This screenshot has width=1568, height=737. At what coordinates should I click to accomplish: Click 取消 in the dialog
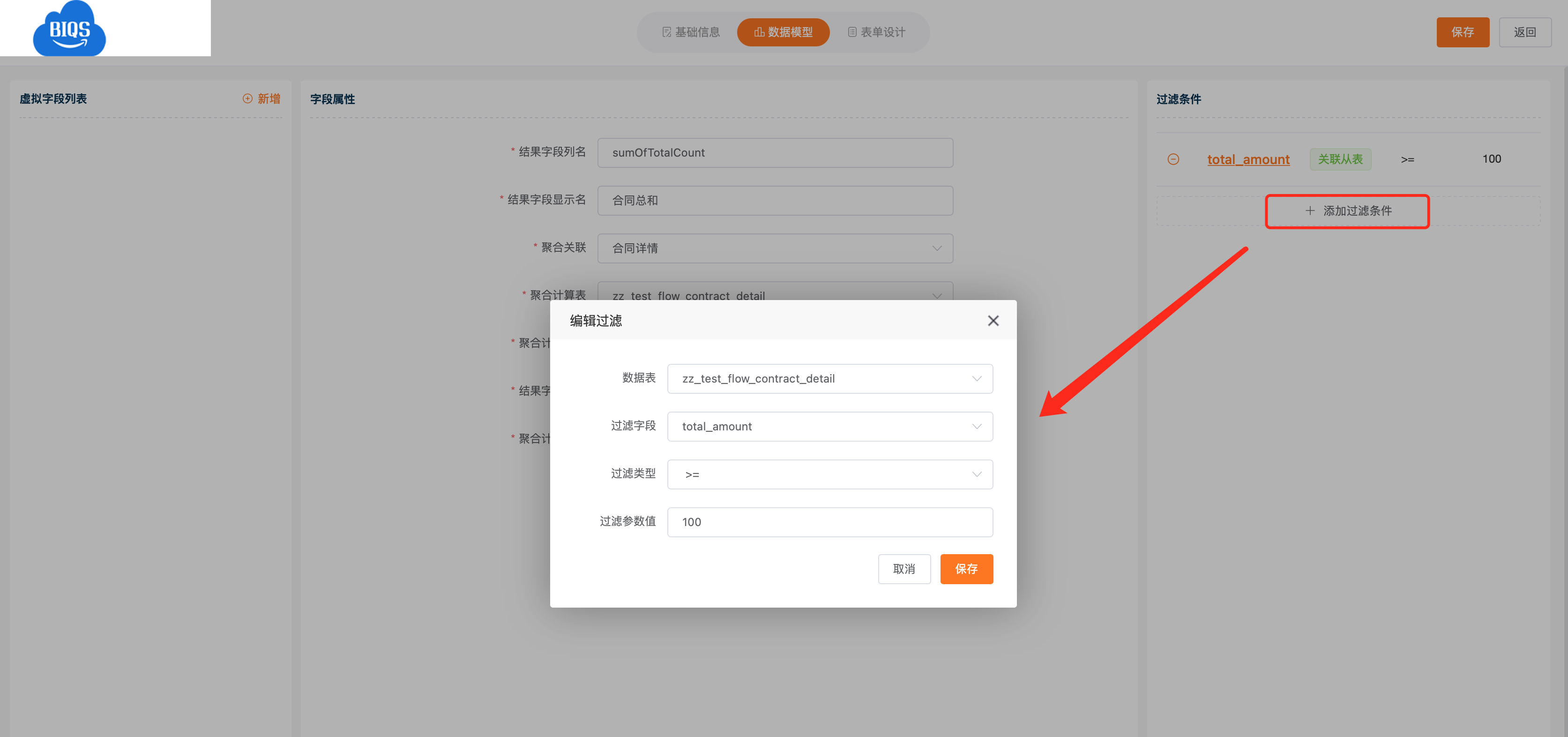[904, 569]
